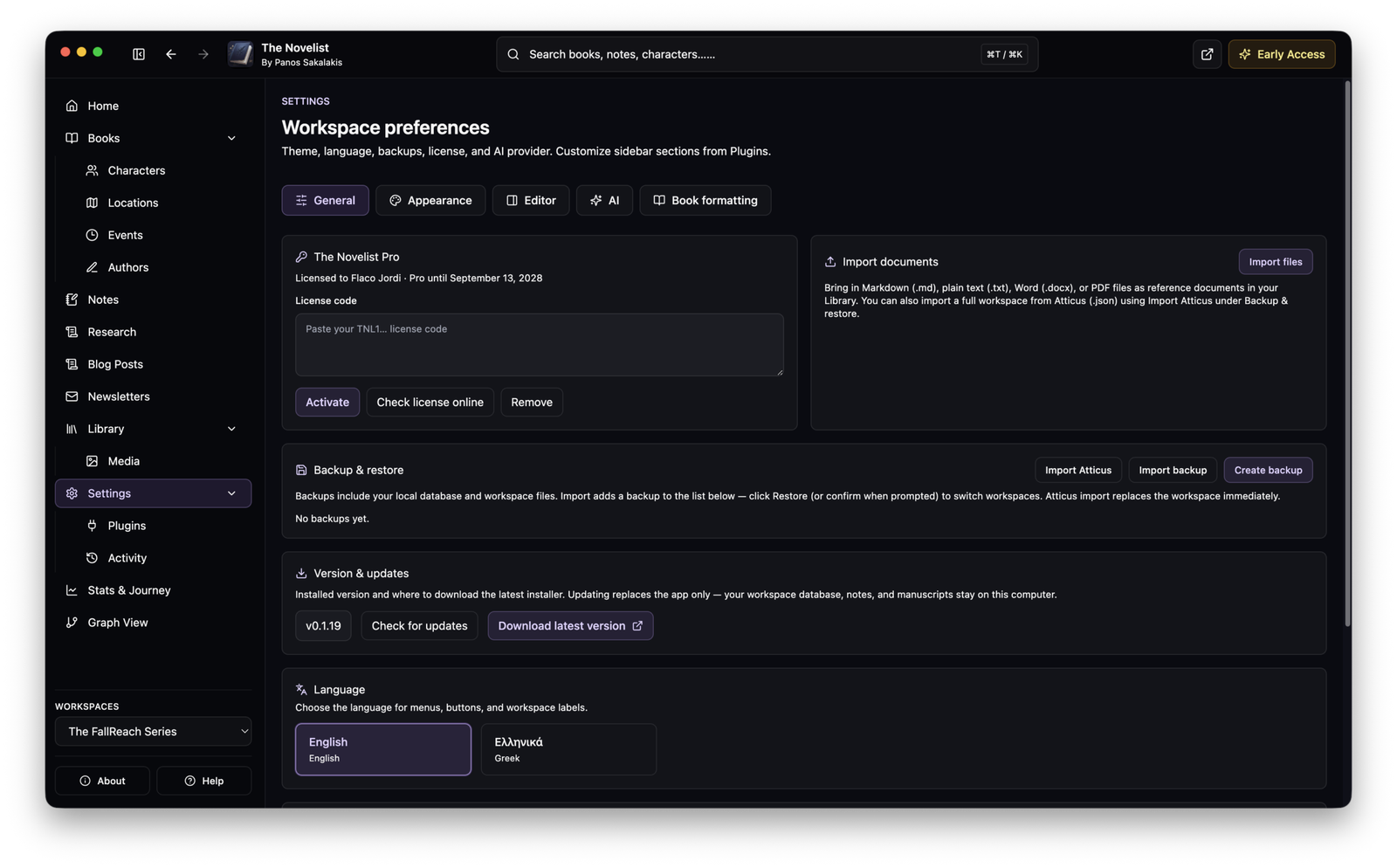
Task: Click the license code text field
Action: point(539,345)
